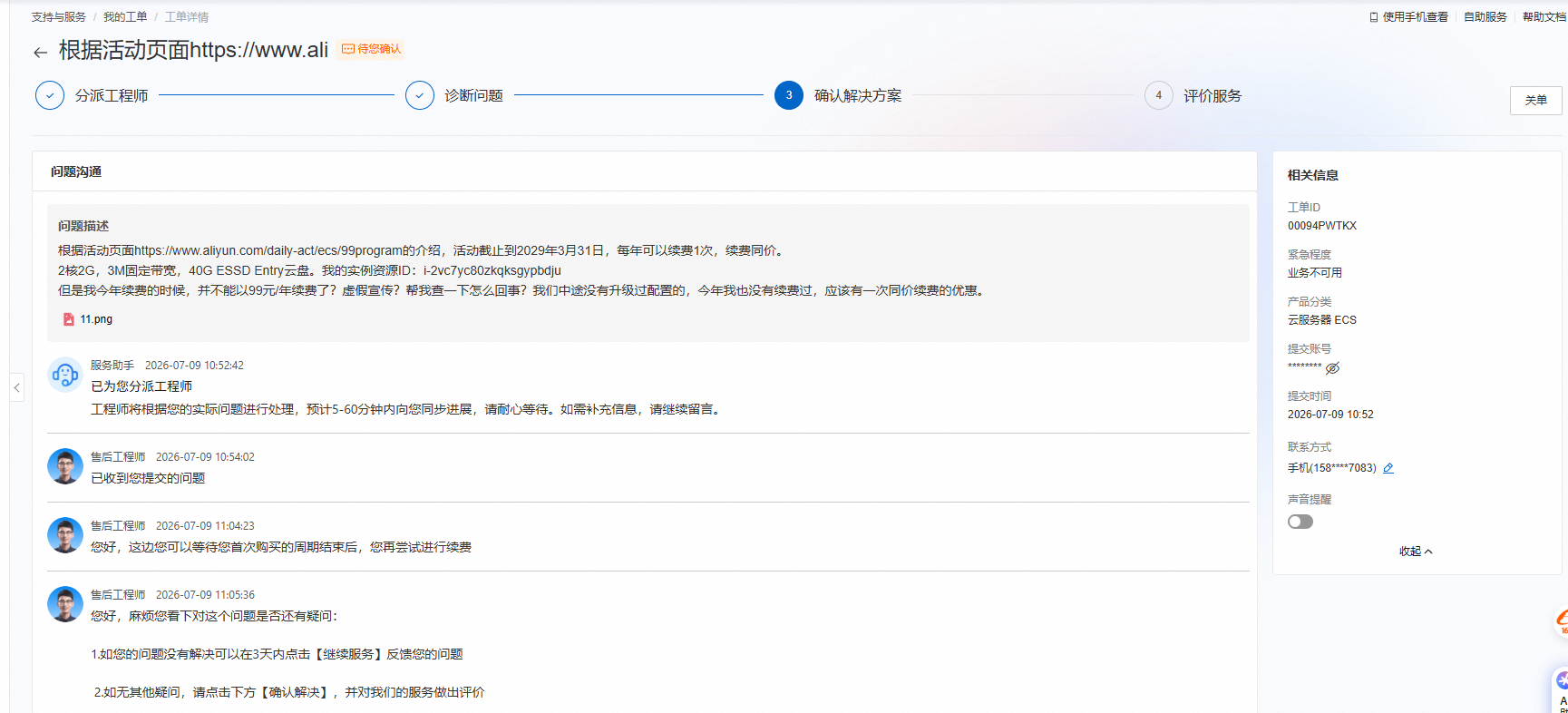Select 确认解决方案 step label
The width and height of the screenshot is (1568, 713).
(x=858, y=95)
